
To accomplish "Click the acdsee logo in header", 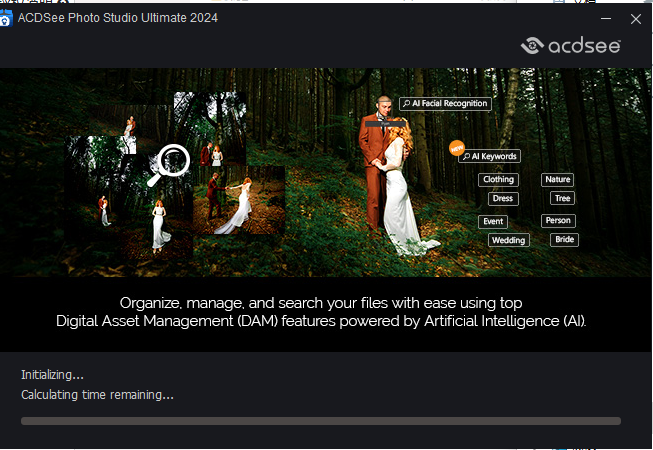I will tap(571, 45).
